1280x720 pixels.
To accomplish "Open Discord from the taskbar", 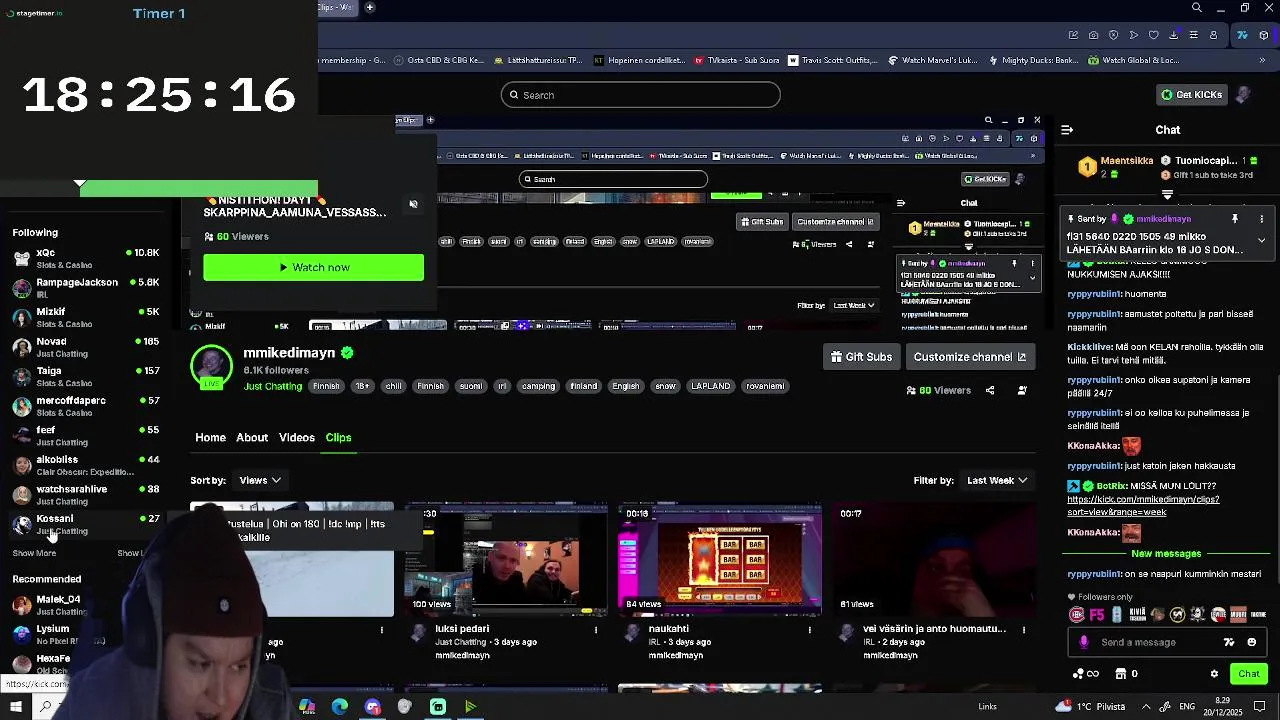I will 373,707.
